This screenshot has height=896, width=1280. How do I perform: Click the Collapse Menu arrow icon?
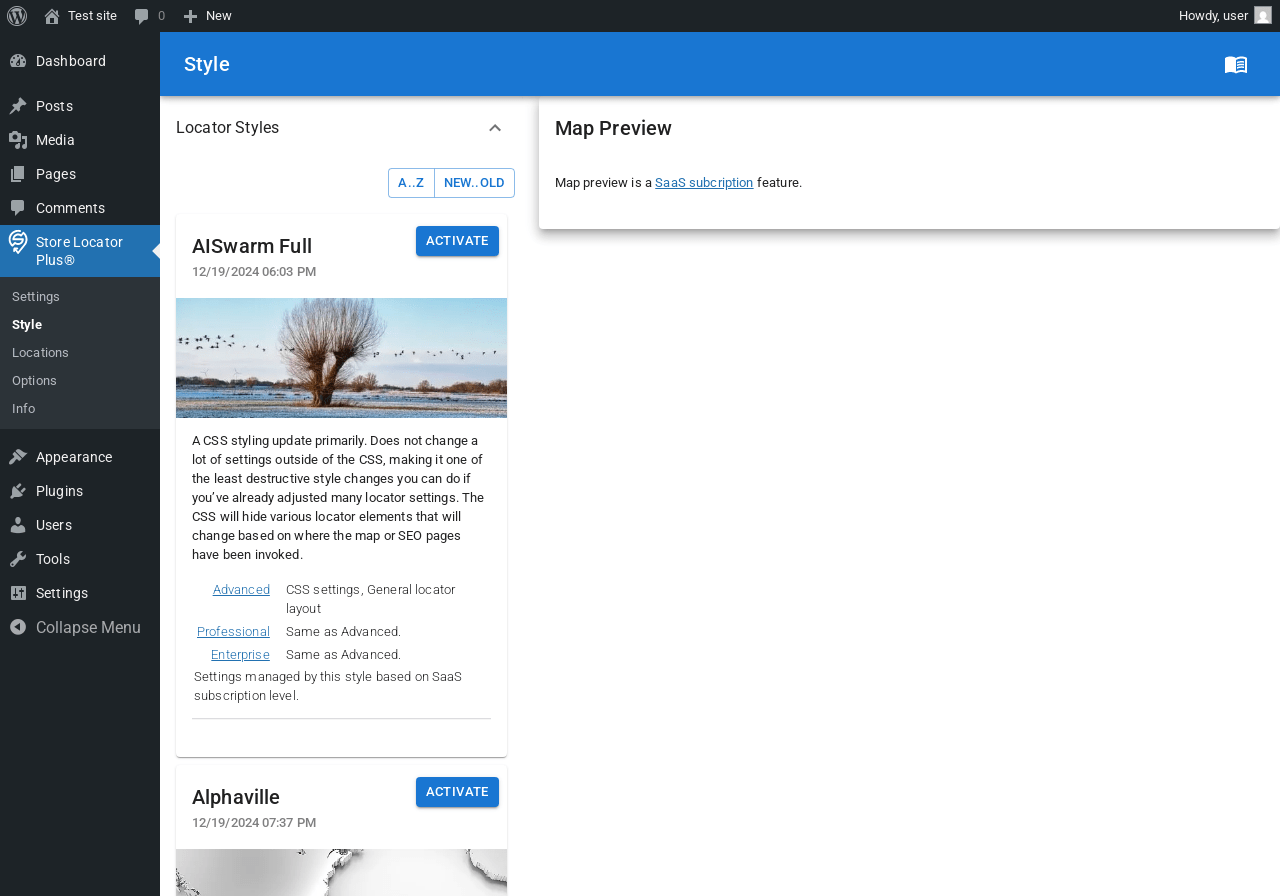pyautogui.click(x=18, y=627)
